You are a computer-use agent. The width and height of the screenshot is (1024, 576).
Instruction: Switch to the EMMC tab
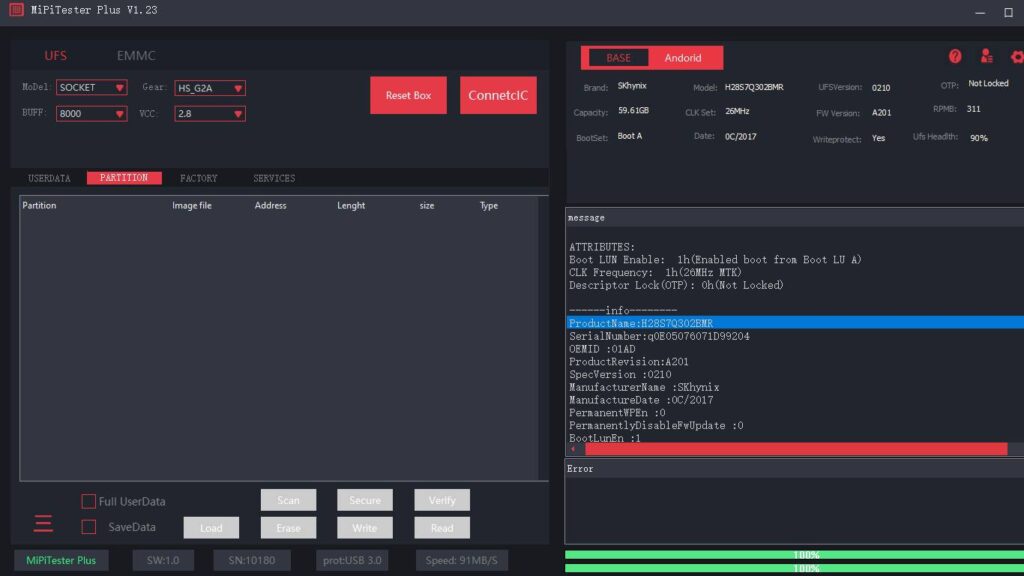pyautogui.click(x=136, y=56)
